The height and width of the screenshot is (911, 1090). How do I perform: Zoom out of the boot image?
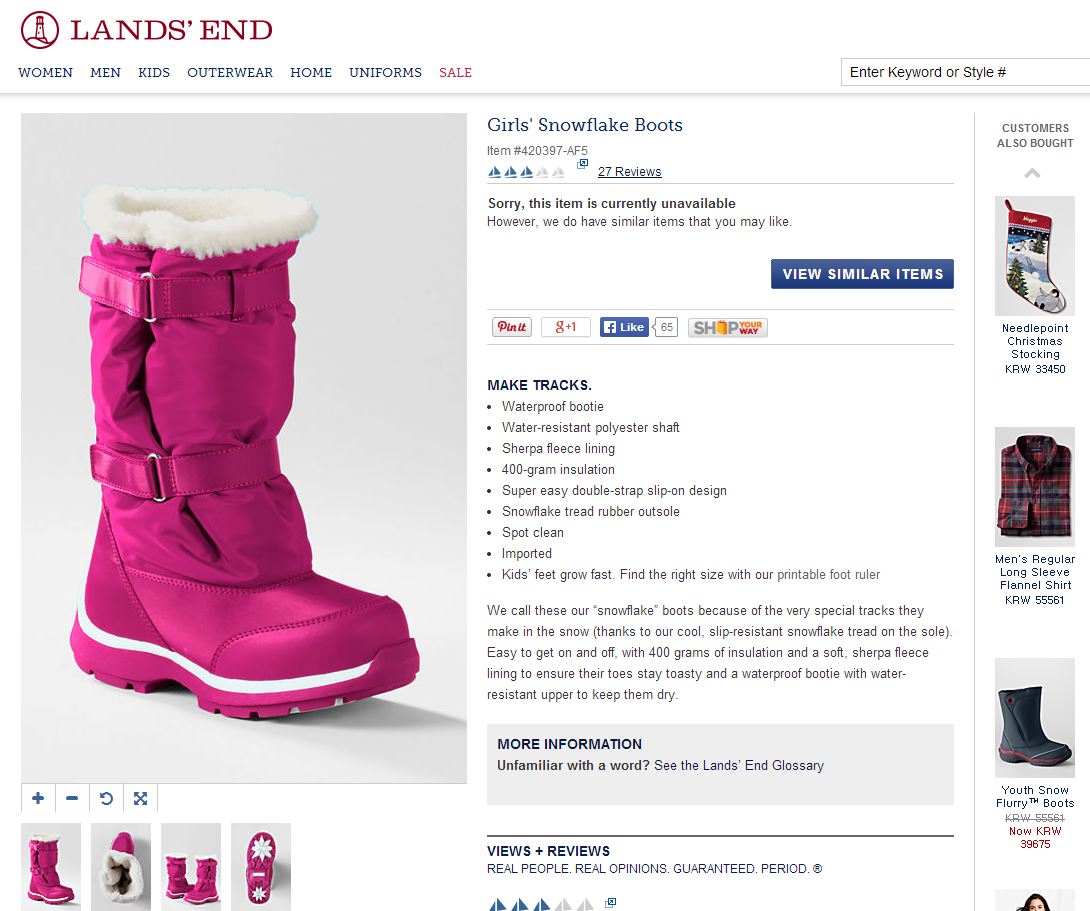point(72,798)
